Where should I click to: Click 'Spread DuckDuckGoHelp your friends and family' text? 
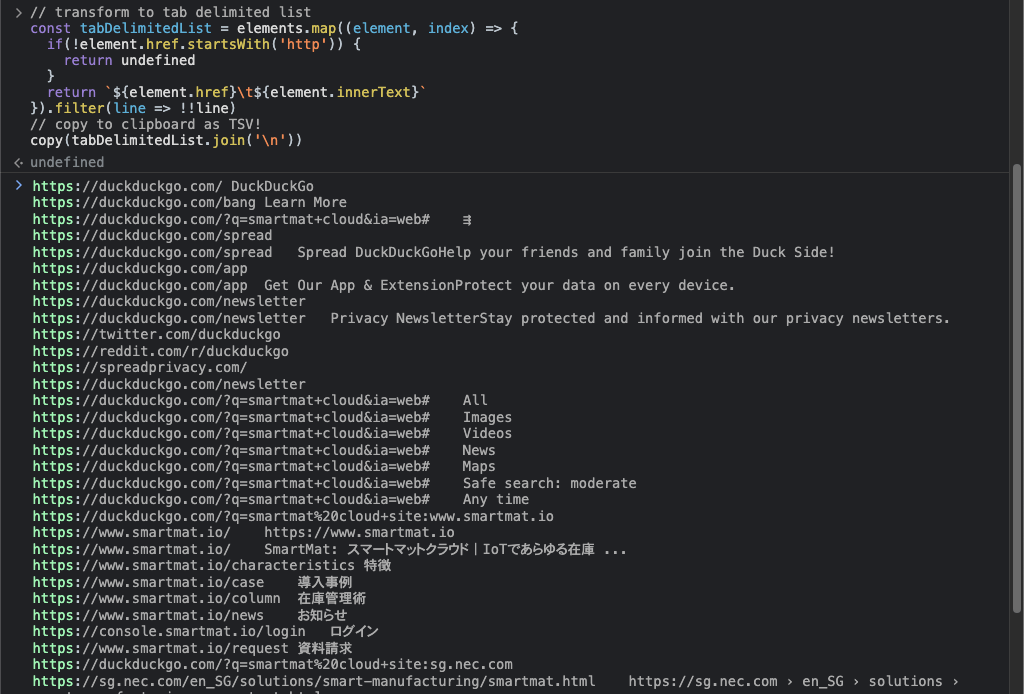[566, 252]
